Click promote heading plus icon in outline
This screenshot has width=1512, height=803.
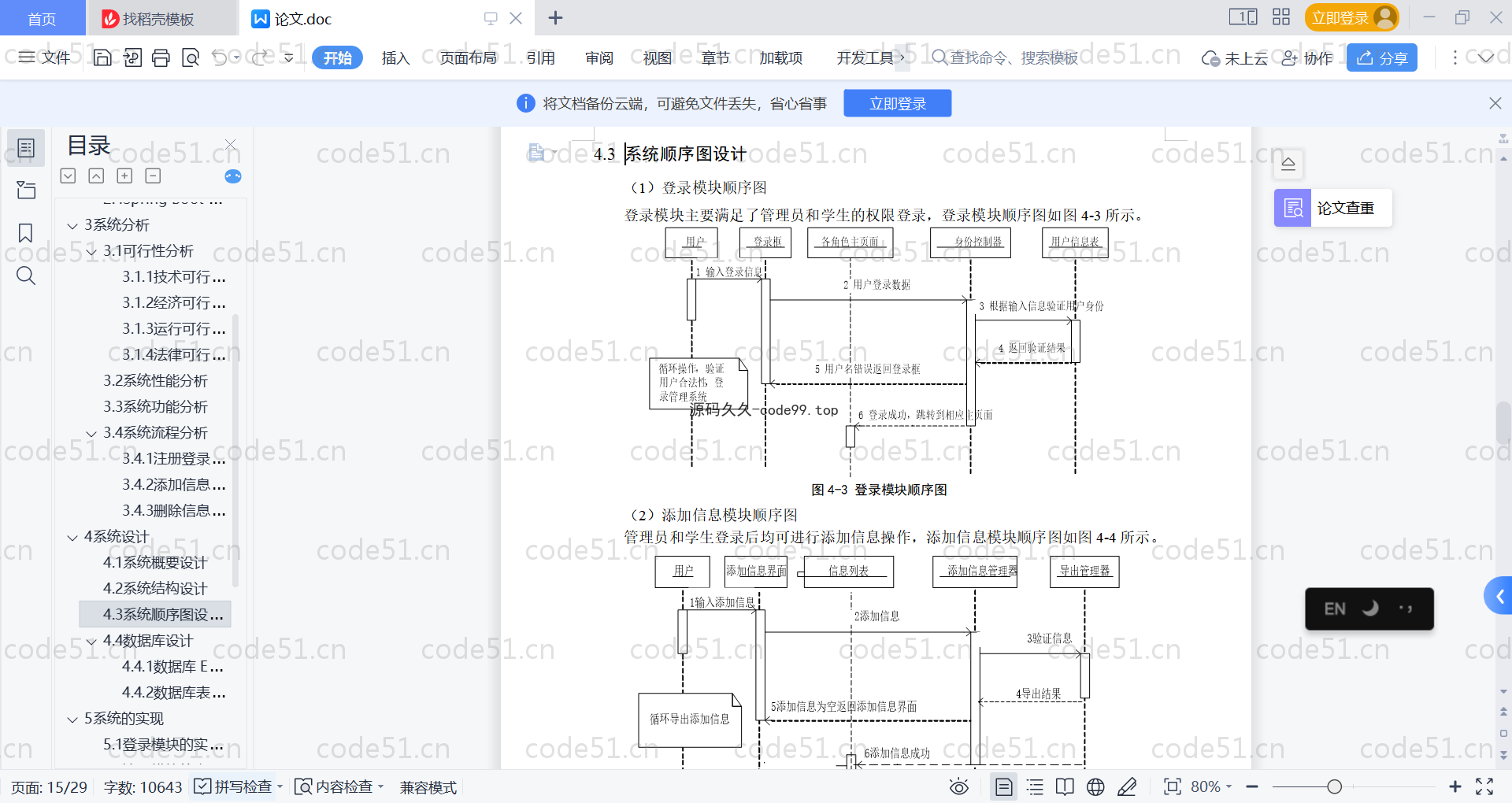click(124, 176)
